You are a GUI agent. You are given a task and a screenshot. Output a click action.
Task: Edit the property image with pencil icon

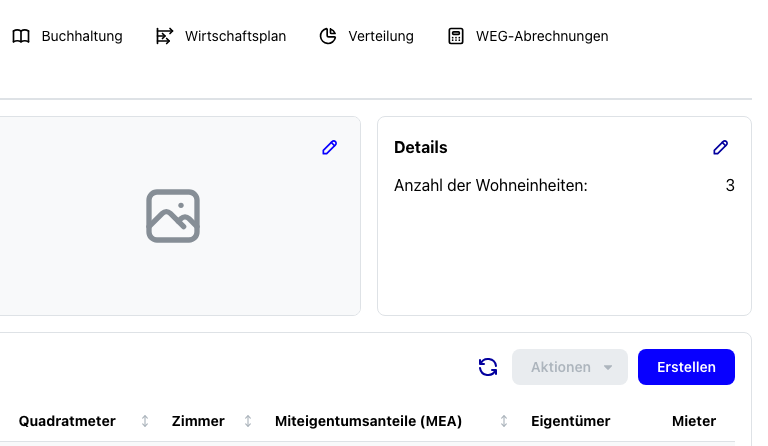330,147
